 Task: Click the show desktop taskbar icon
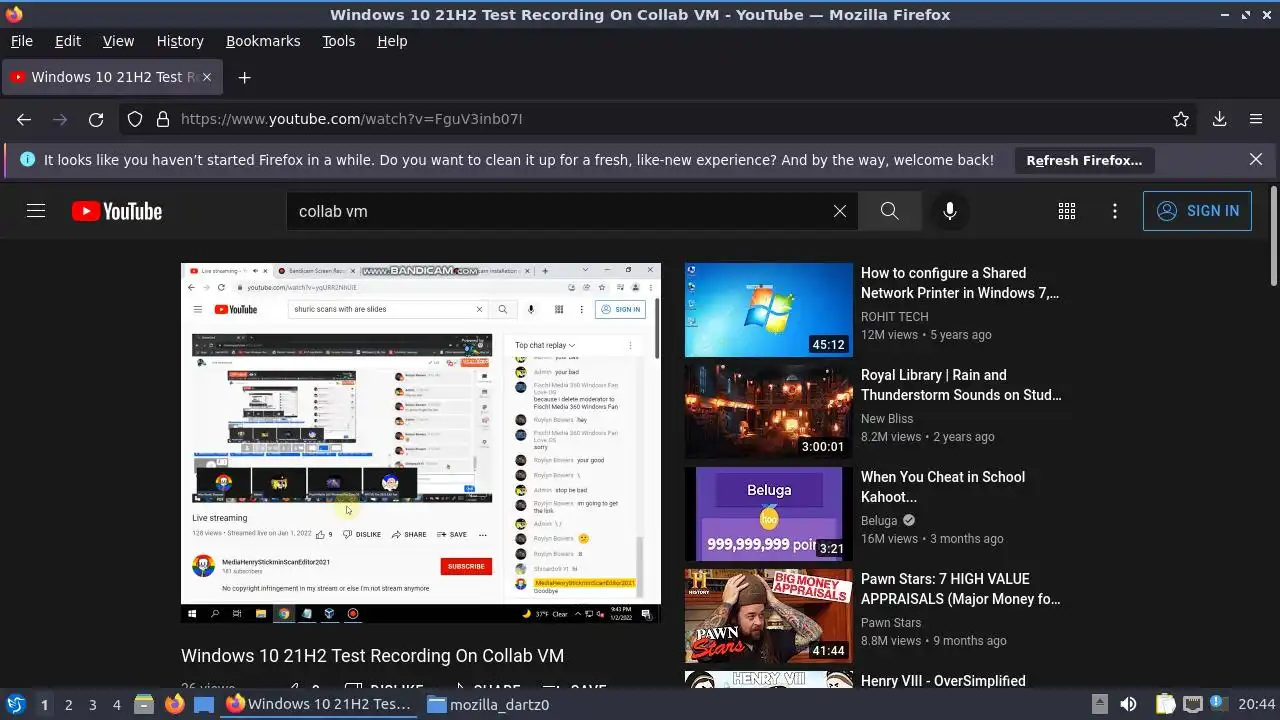pos(204,704)
